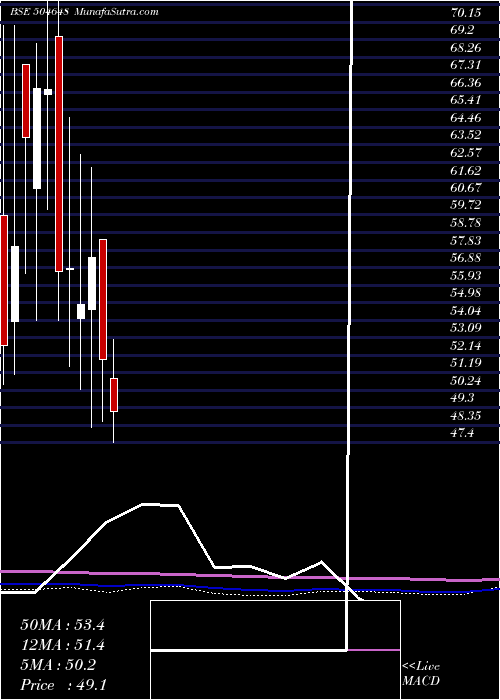Click the tall red candlestick topping near 68.26

click(x=59, y=154)
